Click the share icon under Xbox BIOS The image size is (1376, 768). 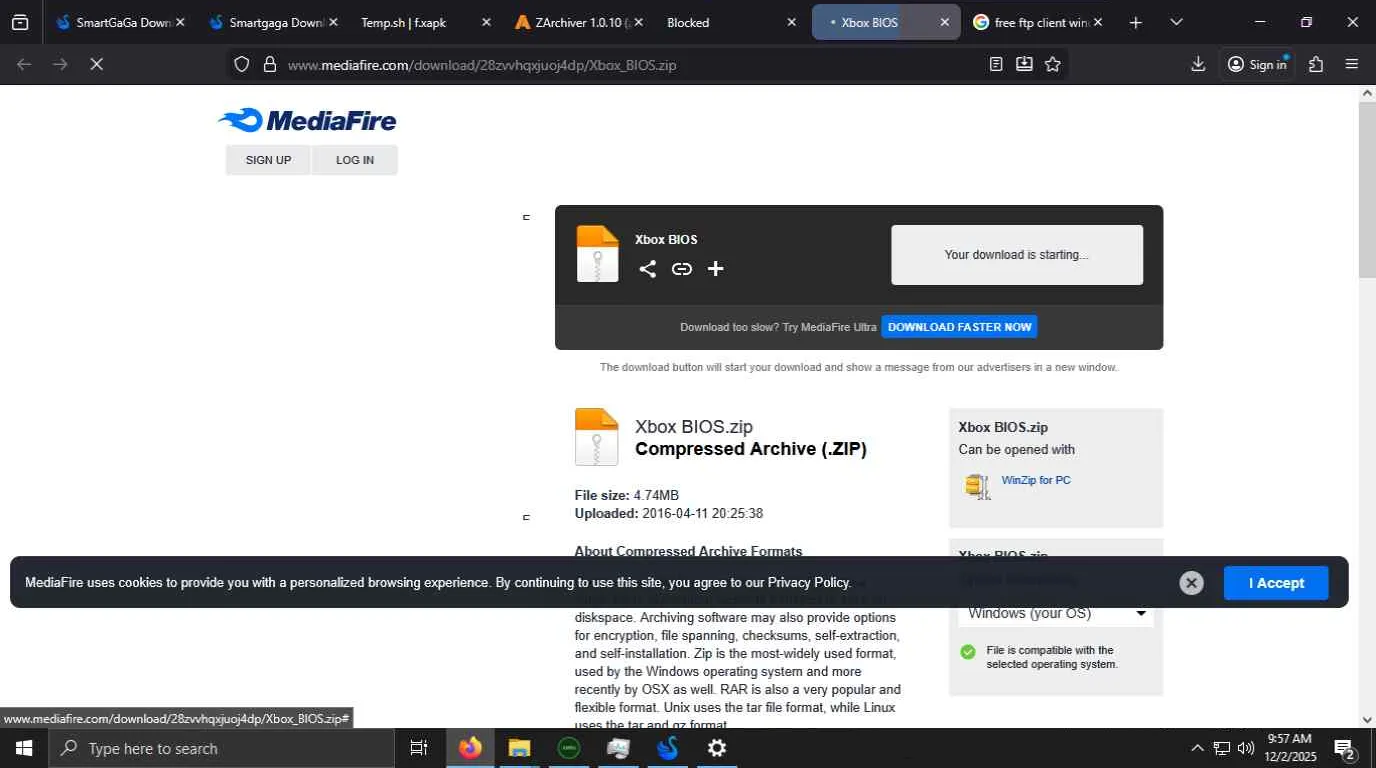tap(648, 268)
